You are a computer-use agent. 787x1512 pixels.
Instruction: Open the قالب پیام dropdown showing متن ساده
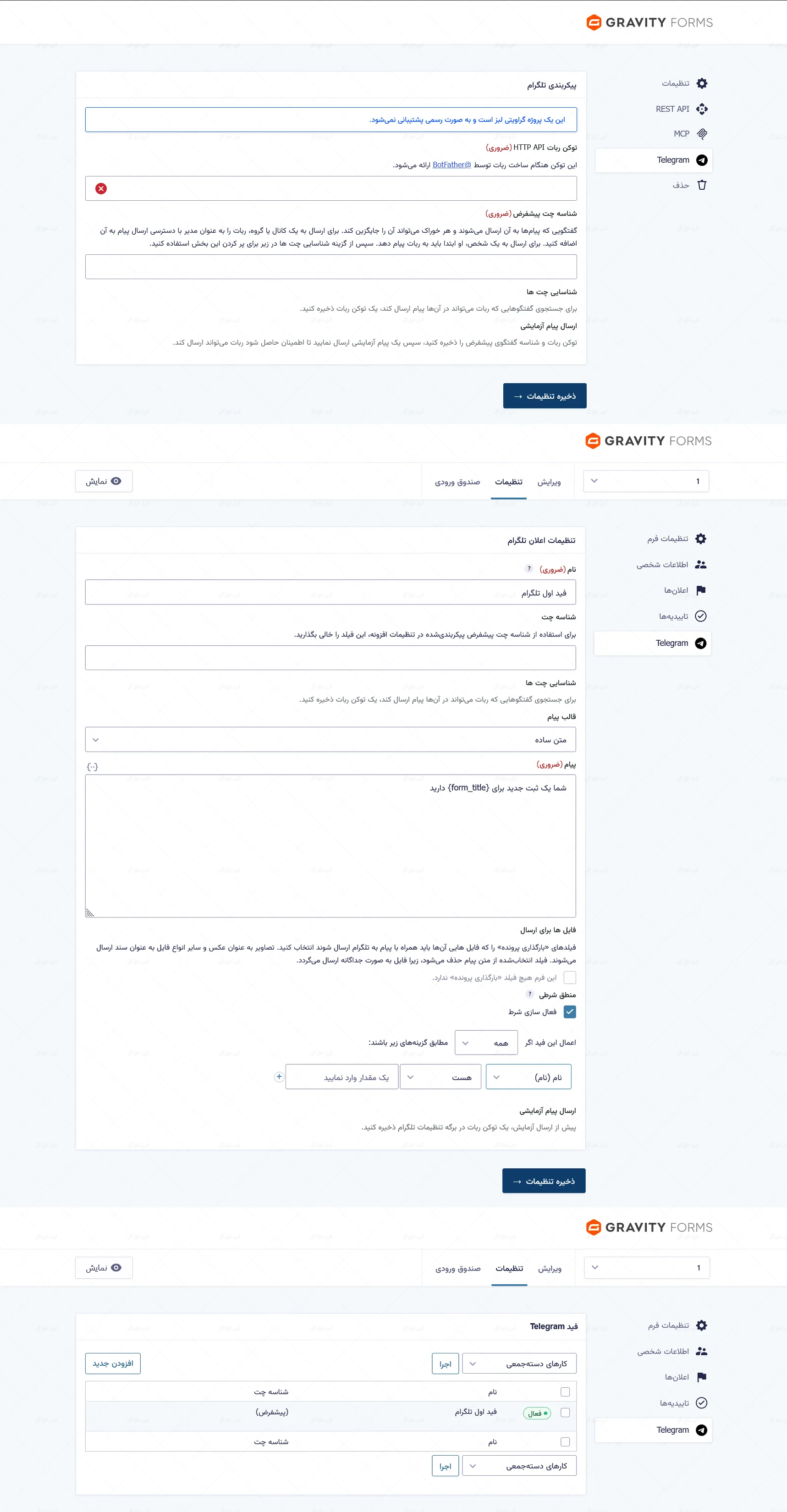point(330,740)
